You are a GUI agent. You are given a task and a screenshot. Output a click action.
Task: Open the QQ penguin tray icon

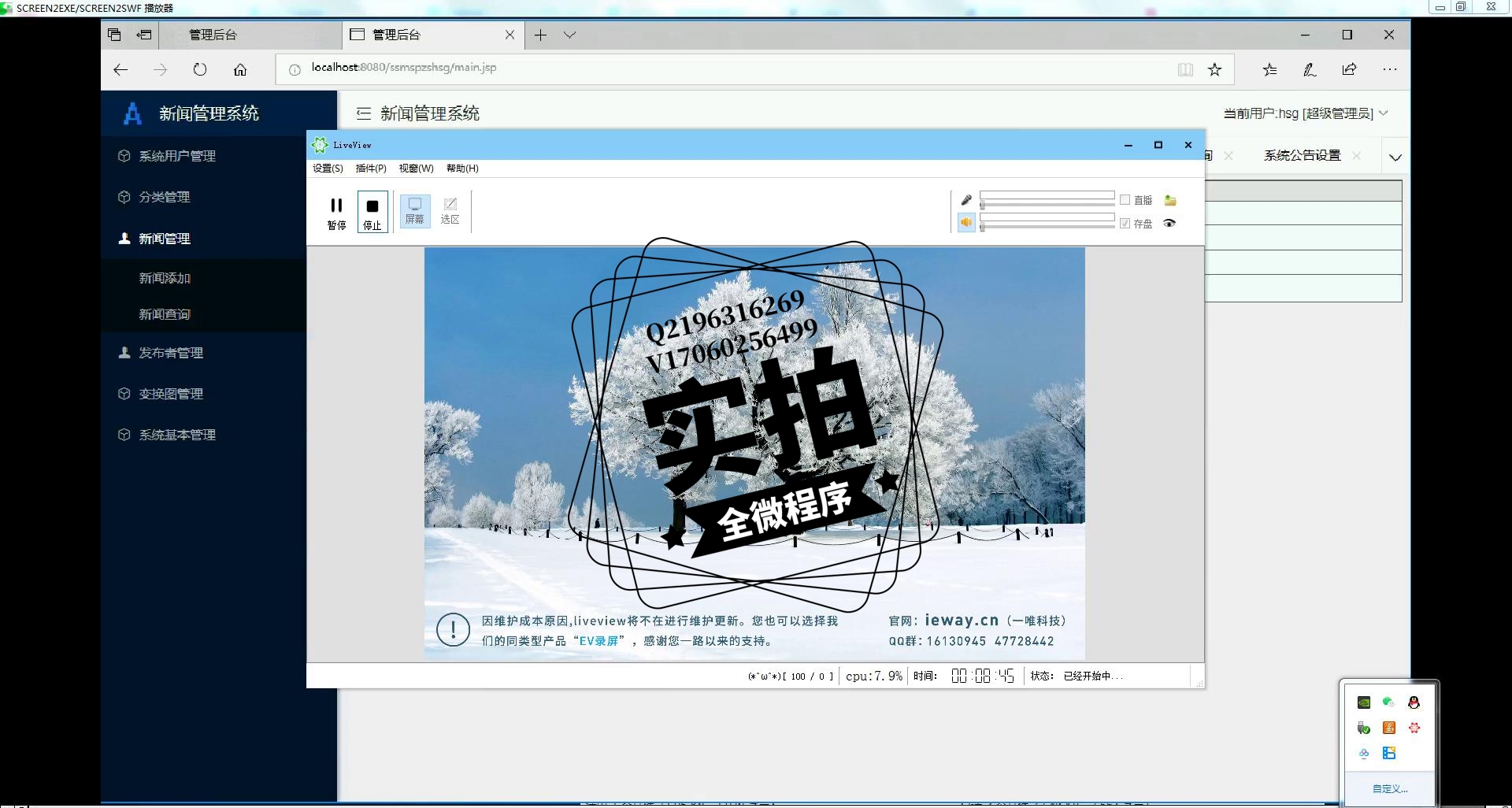(1414, 702)
